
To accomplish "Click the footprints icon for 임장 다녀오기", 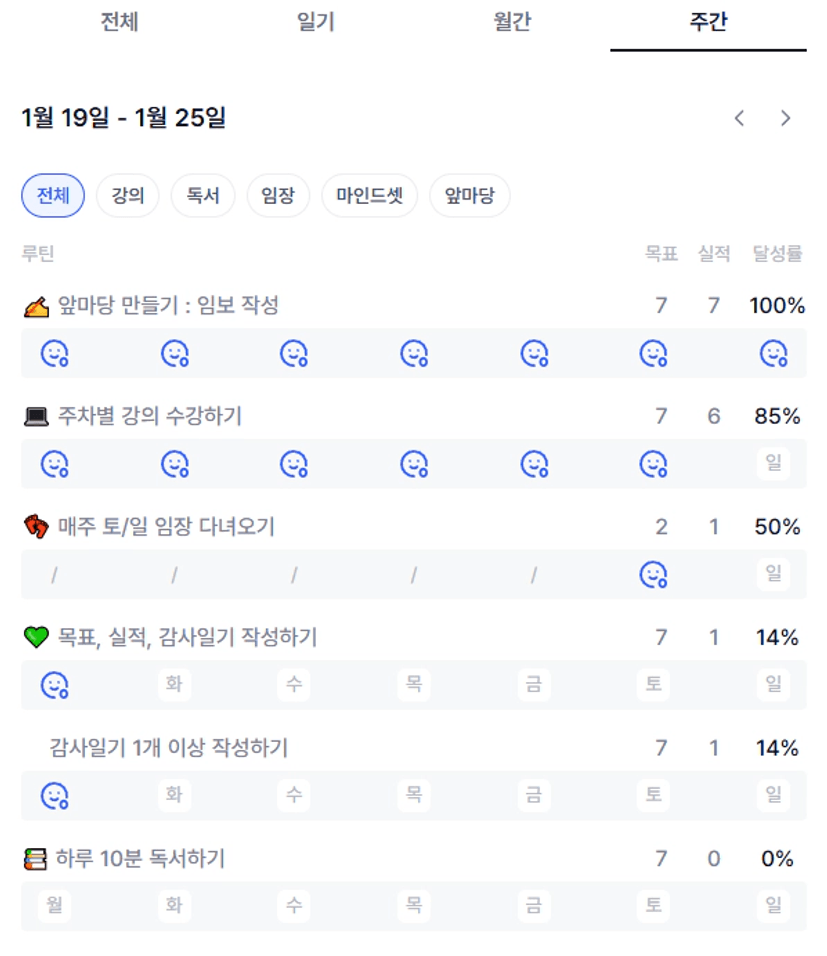I will tap(36, 527).
